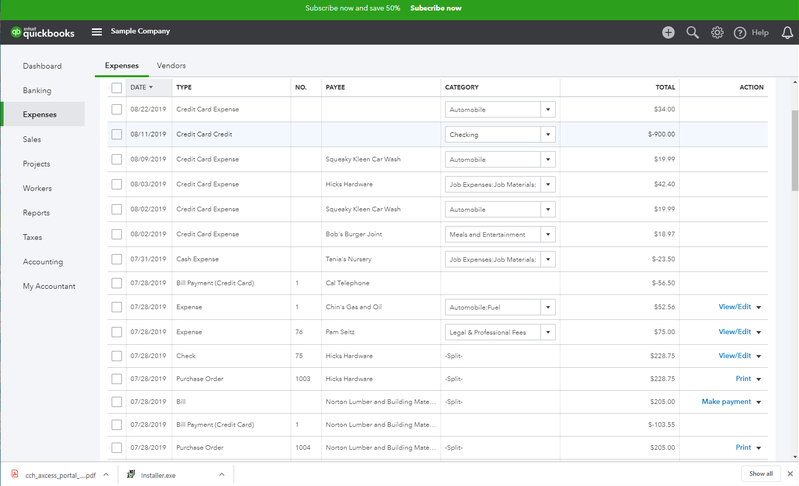This screenshot has height=486, width=799.
Task: Open Installer.exe download options chevron
Action: [222, 474]
